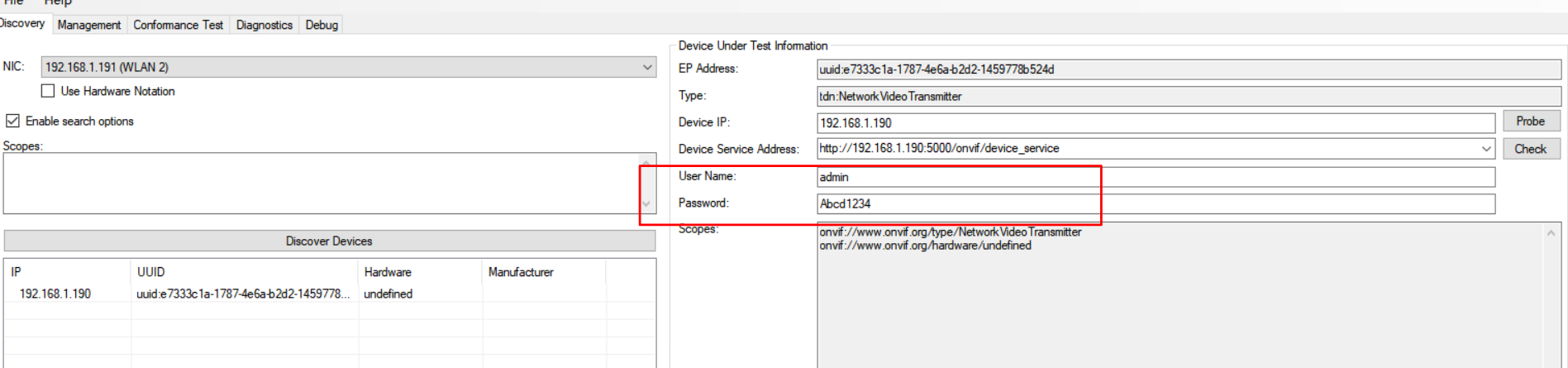Click the onvif hardware/undefined scope line
1568x368 pixels.
coord(925,246)
